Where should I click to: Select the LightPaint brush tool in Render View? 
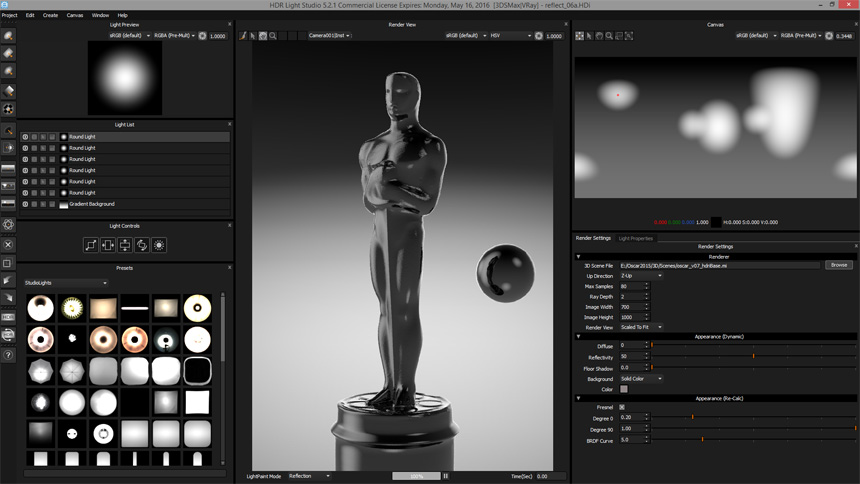[243, 36]
